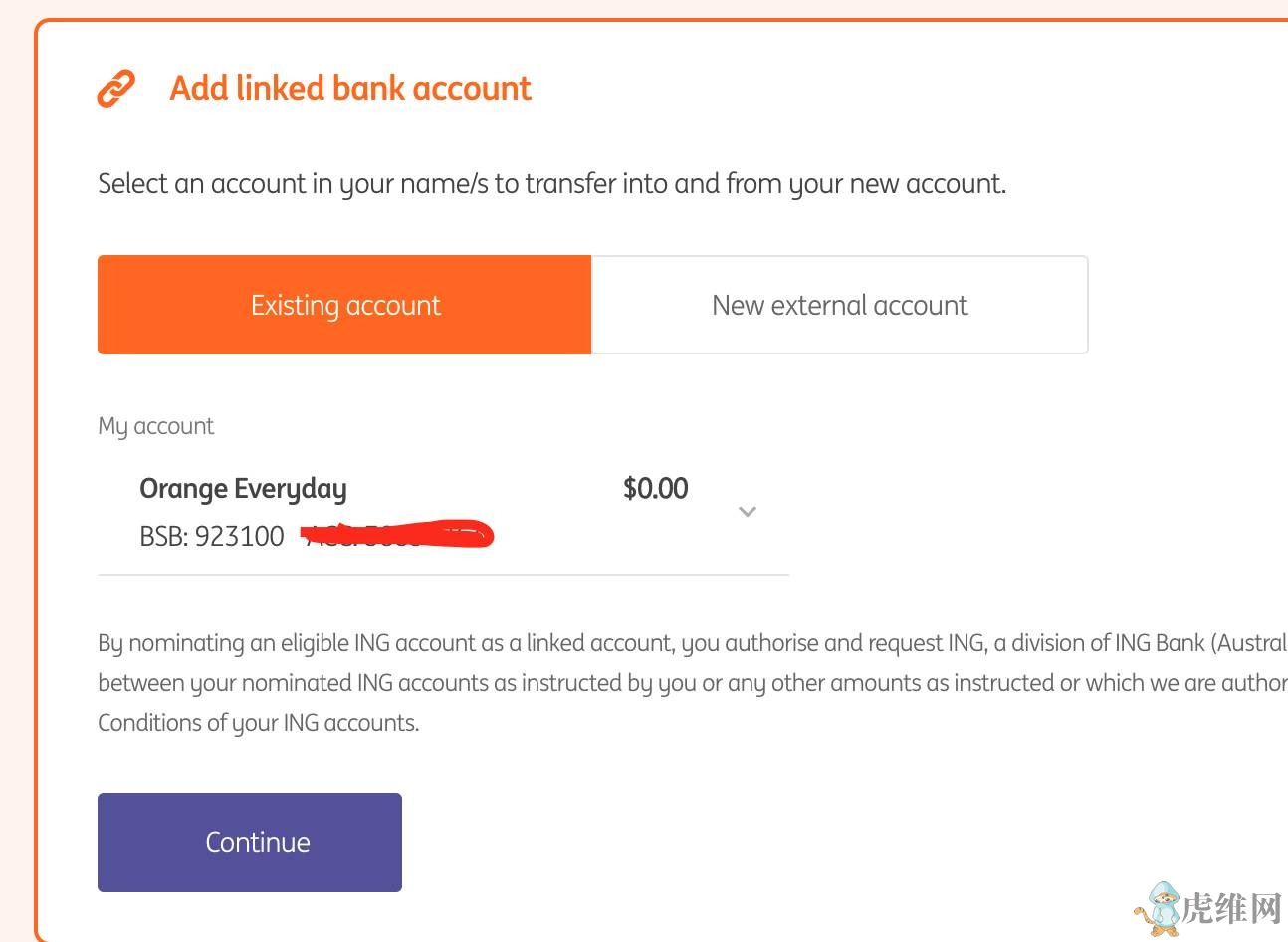Screen dimensions: 1288x942
Task: Click the $0.00 account balance
Action: 655,489
